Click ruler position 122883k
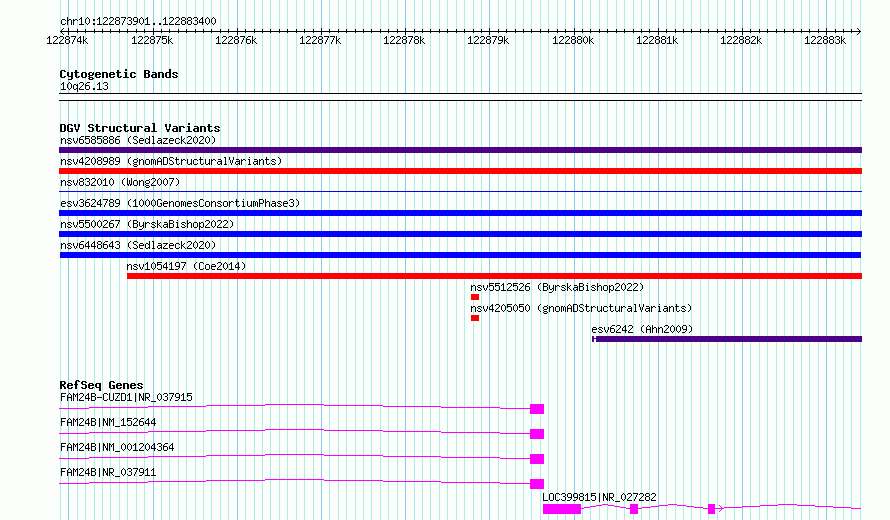 [x=825, y=40]
